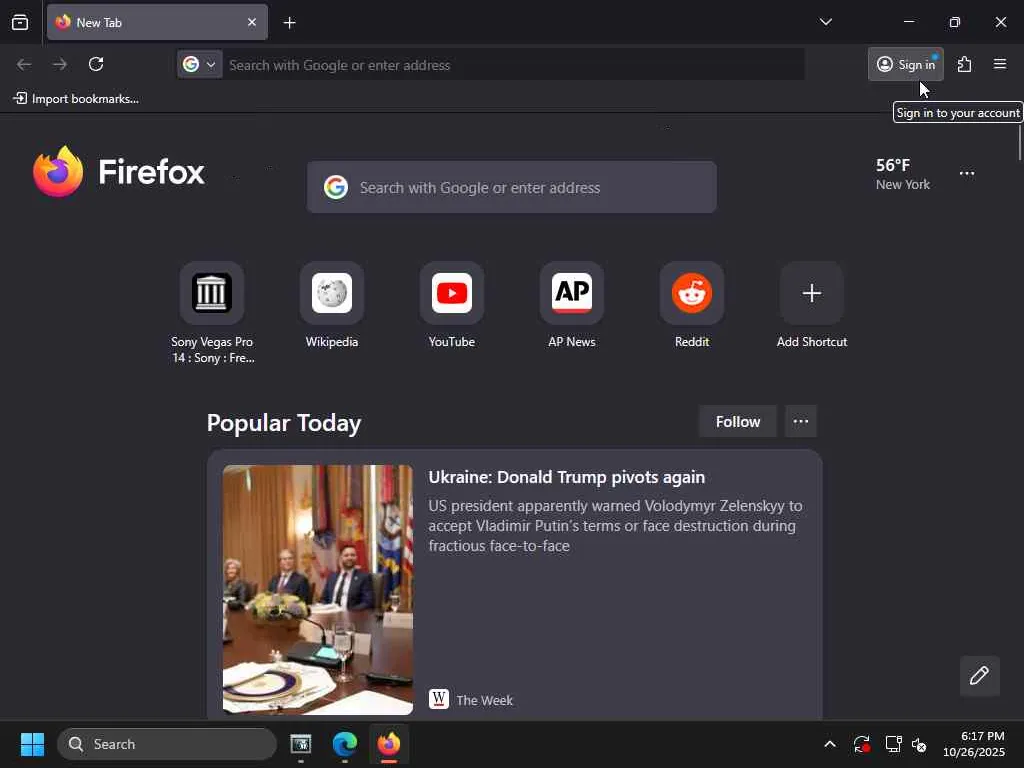
Task: Click the Firefox logo on the page
Action: click(119, 172)
